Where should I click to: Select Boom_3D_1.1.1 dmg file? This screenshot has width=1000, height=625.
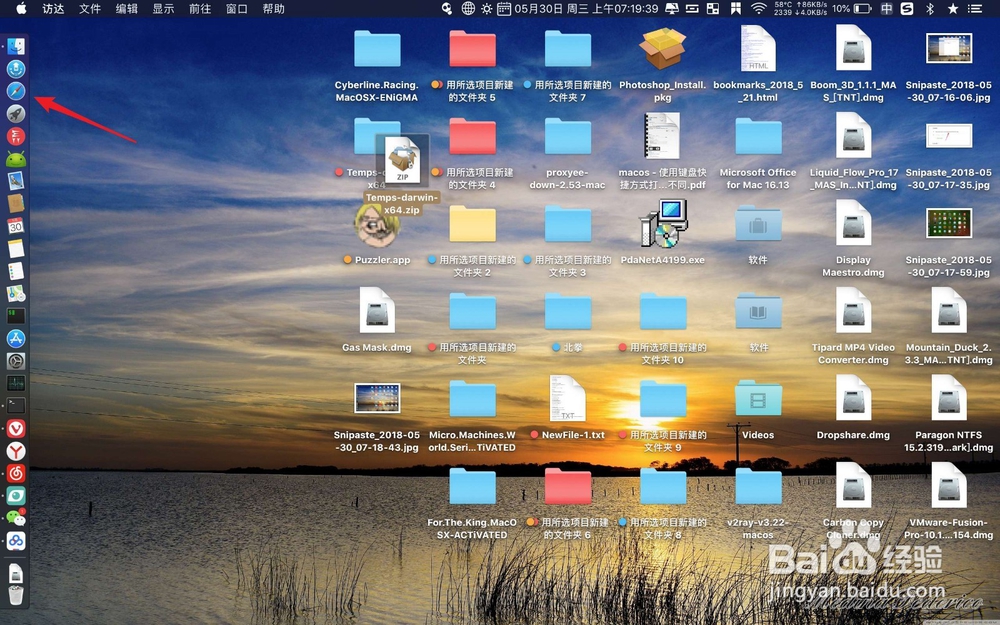[853, 48]
